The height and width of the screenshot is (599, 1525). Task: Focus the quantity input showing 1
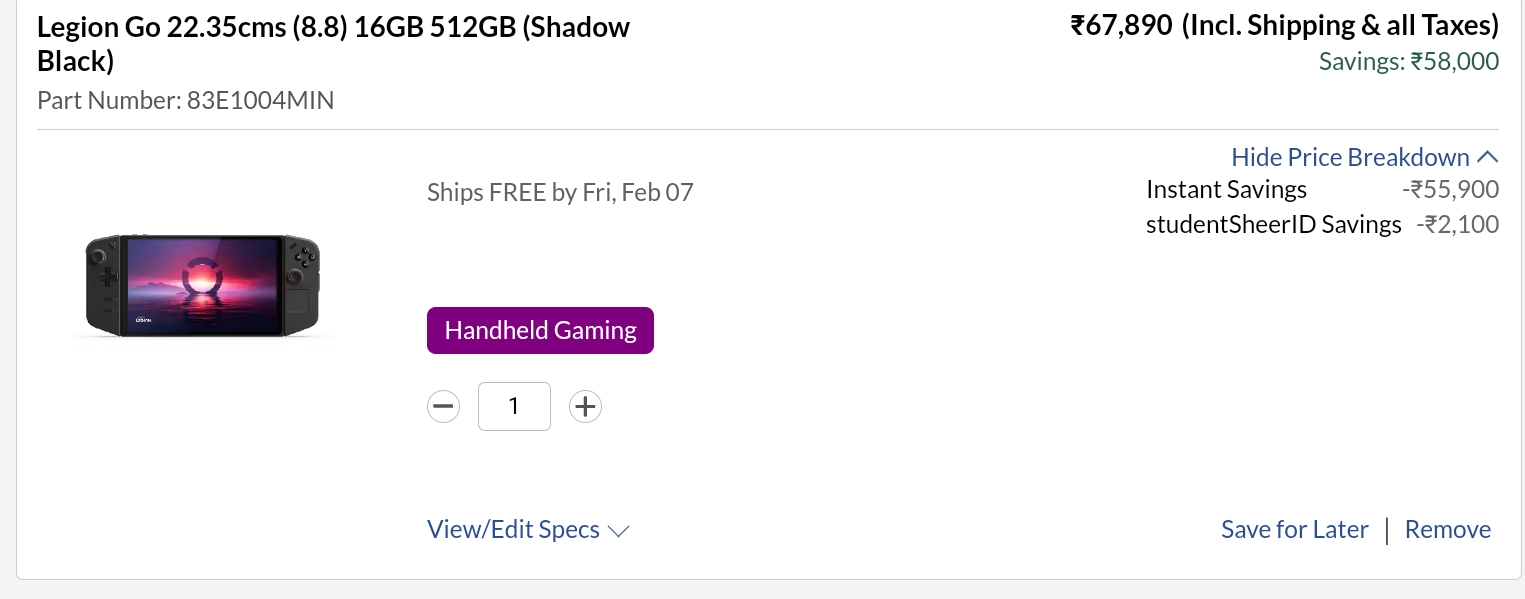pyautogui.click(x=514, y=406)
